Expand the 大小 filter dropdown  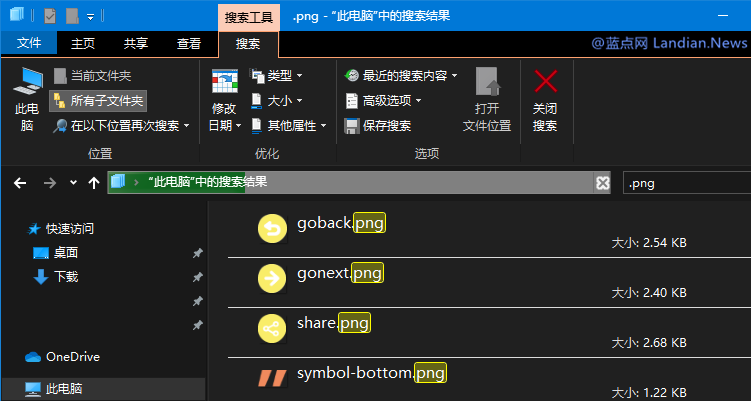coord(277,100)
